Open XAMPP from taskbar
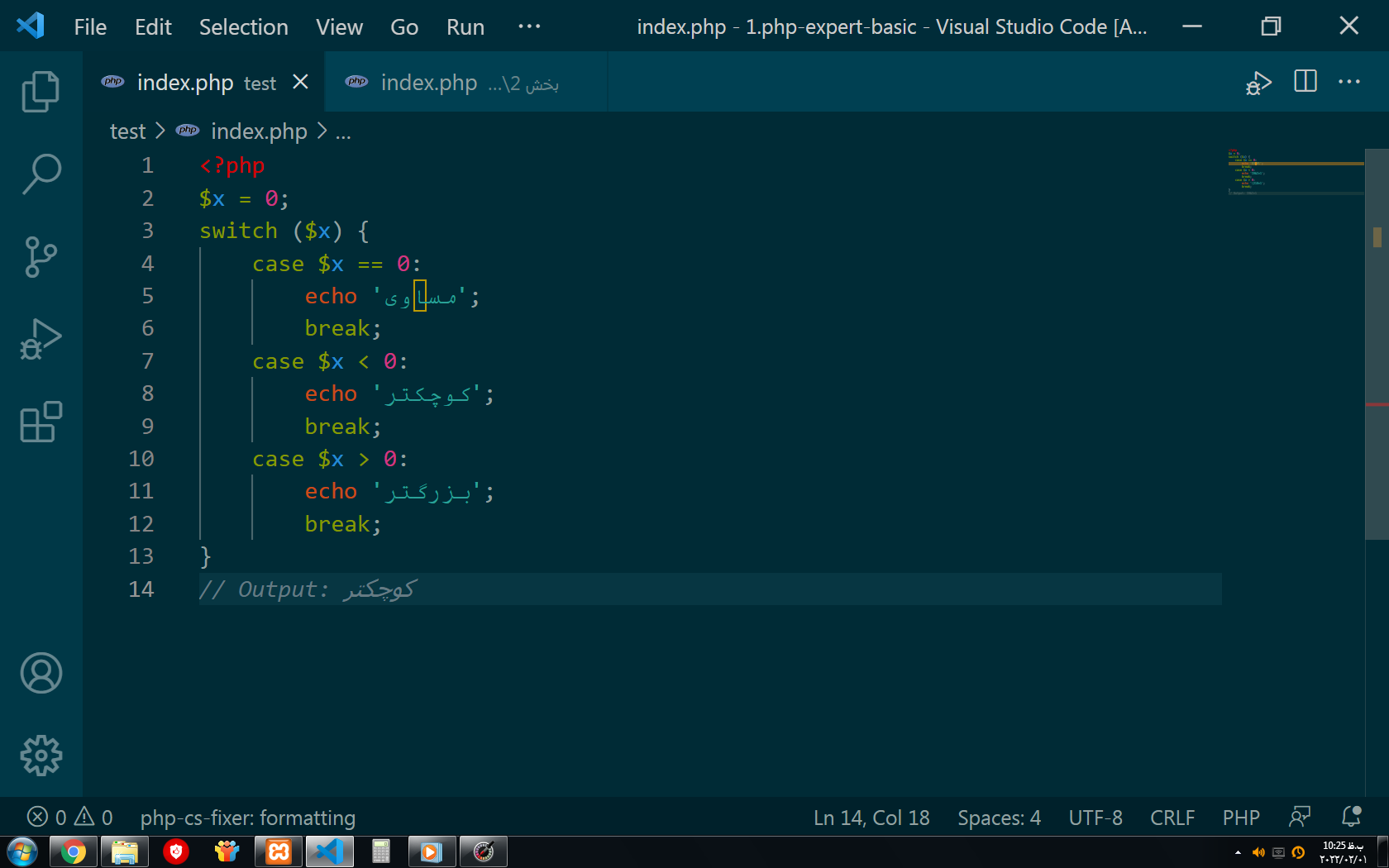 279,851
